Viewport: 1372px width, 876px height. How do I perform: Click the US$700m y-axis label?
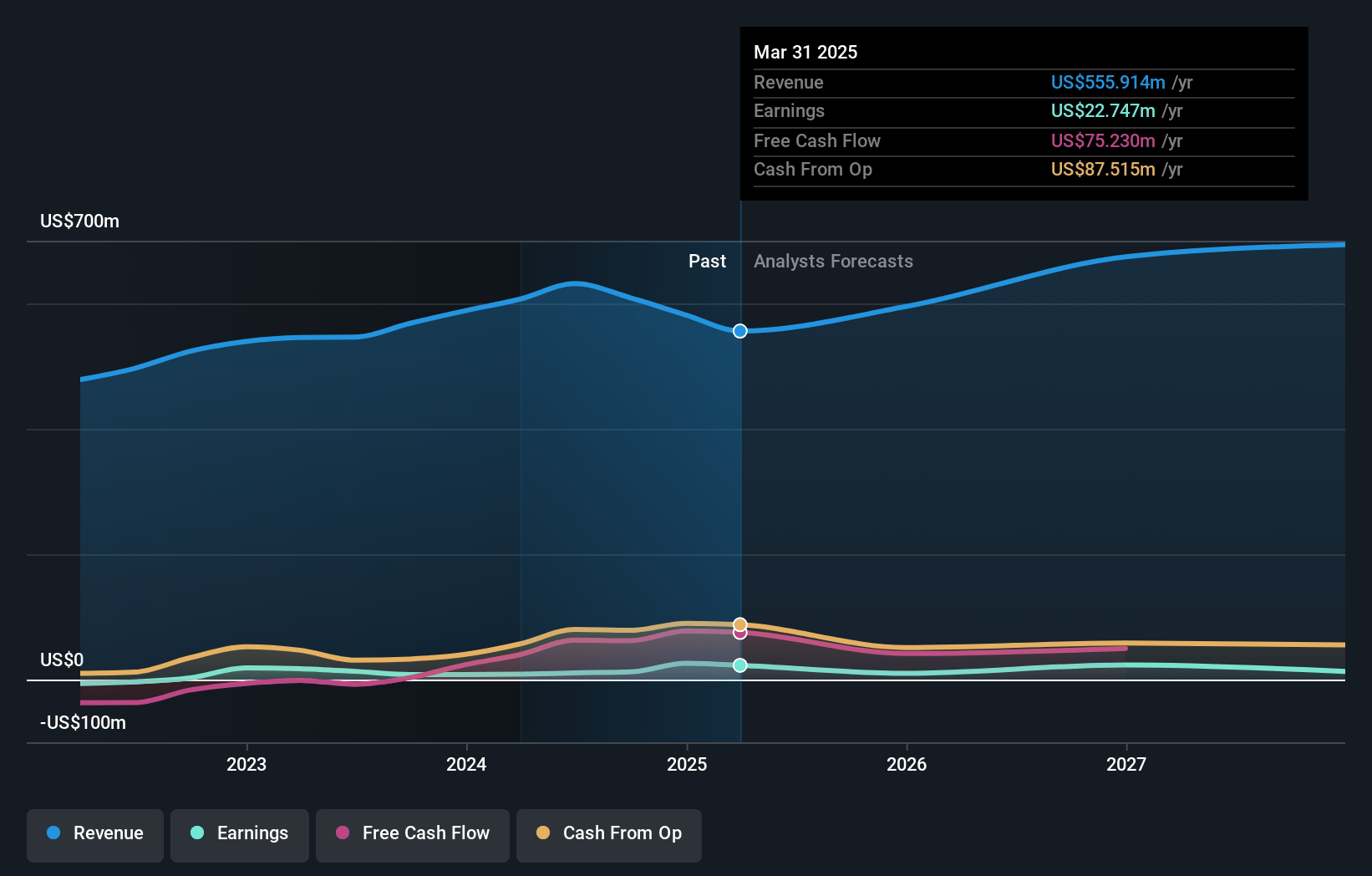tap(80, 222)
